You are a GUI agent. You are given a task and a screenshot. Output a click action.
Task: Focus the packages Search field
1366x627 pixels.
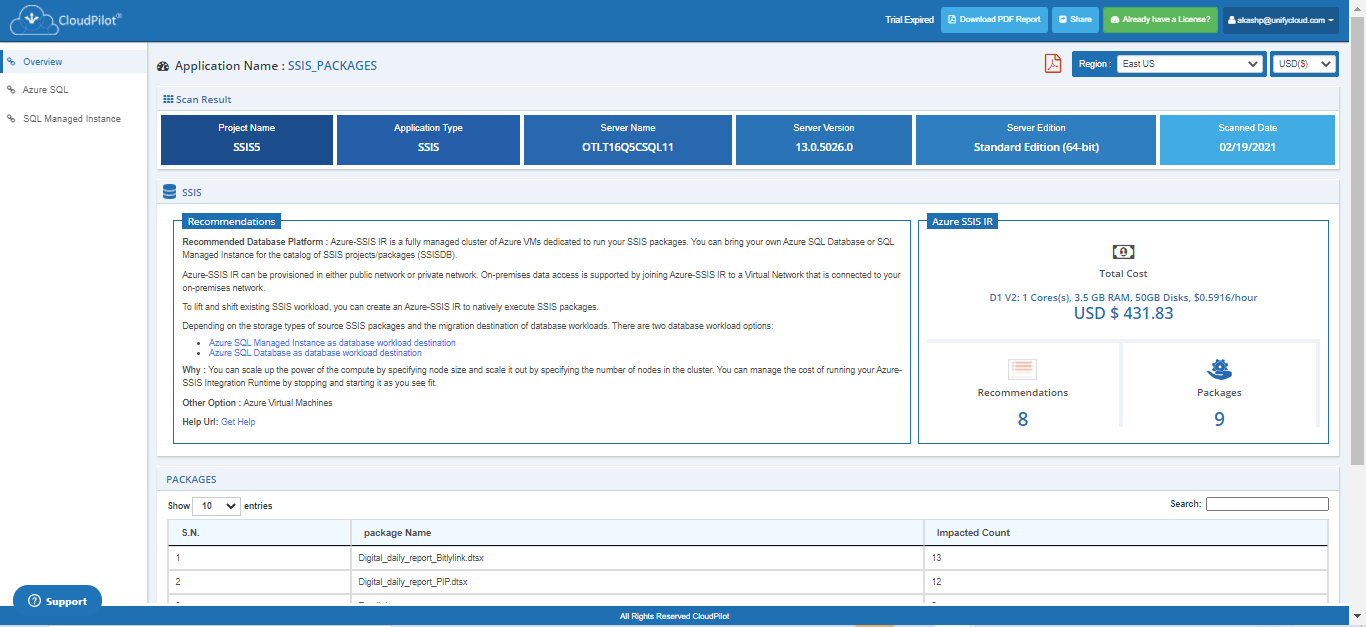(1267, 504)
